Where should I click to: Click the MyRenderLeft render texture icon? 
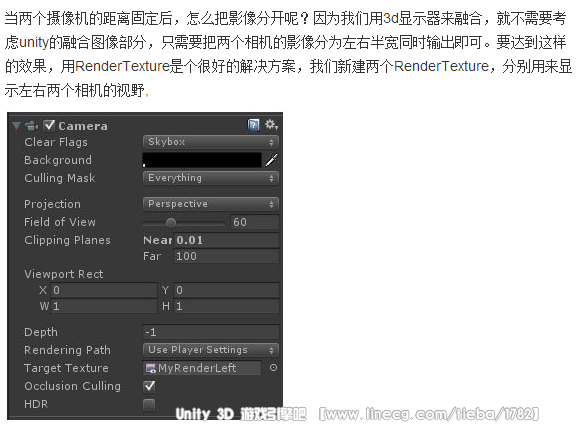[151, 368]
